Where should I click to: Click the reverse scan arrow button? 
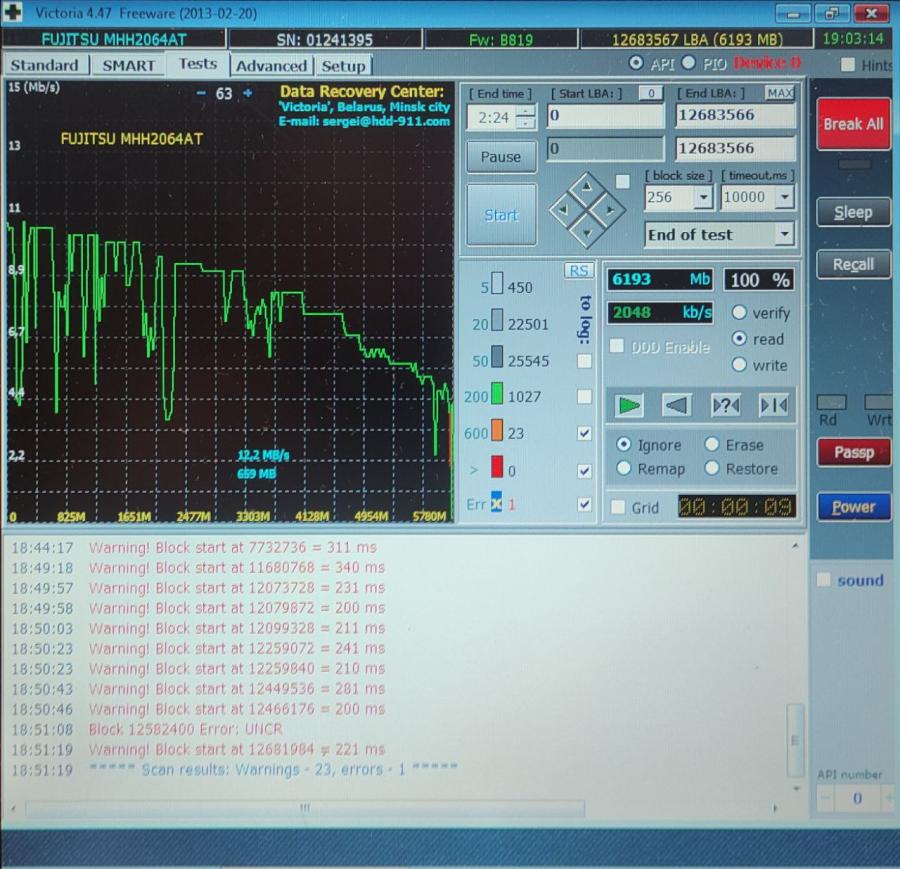(677, 405)
